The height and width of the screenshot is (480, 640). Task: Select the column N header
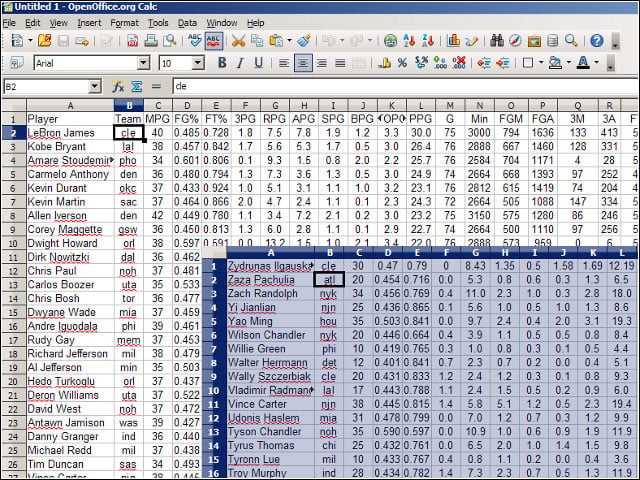[479, 106]
